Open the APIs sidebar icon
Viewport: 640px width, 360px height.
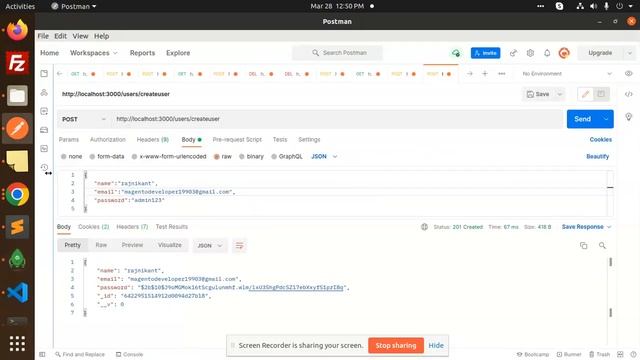(x=44, y=93)
